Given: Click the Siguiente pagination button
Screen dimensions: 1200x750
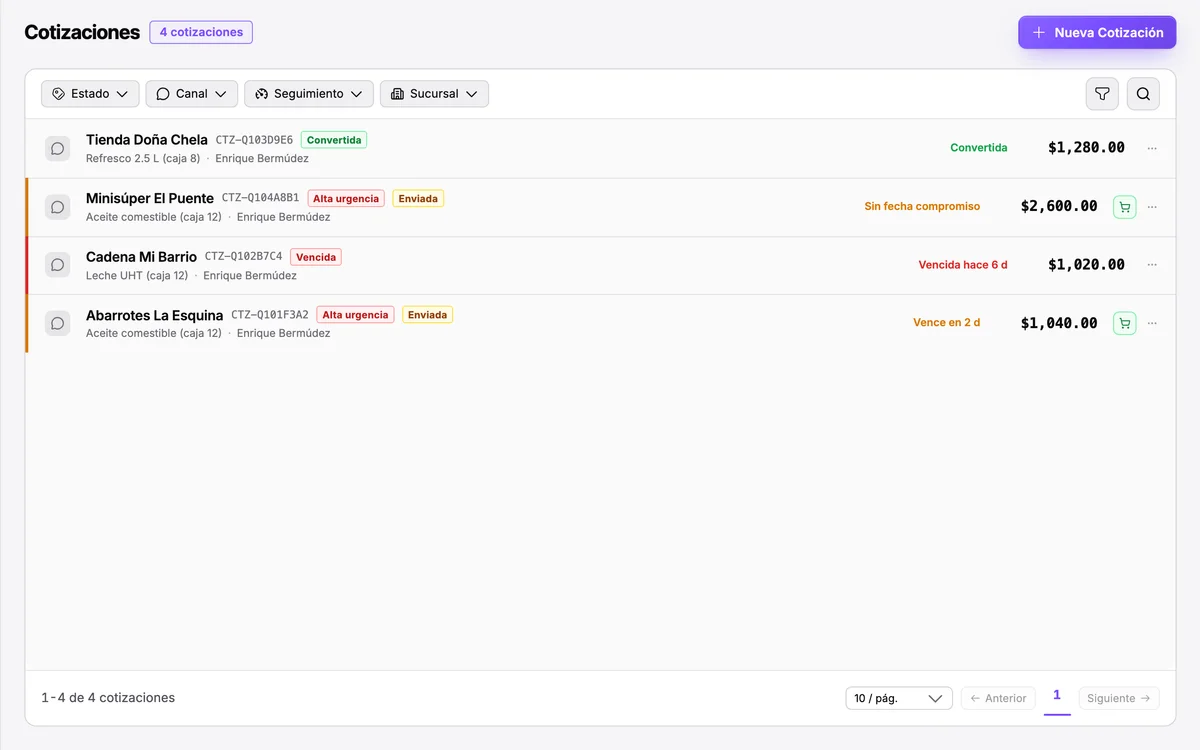Looking at the screenshot, I should click(1119, 698).
